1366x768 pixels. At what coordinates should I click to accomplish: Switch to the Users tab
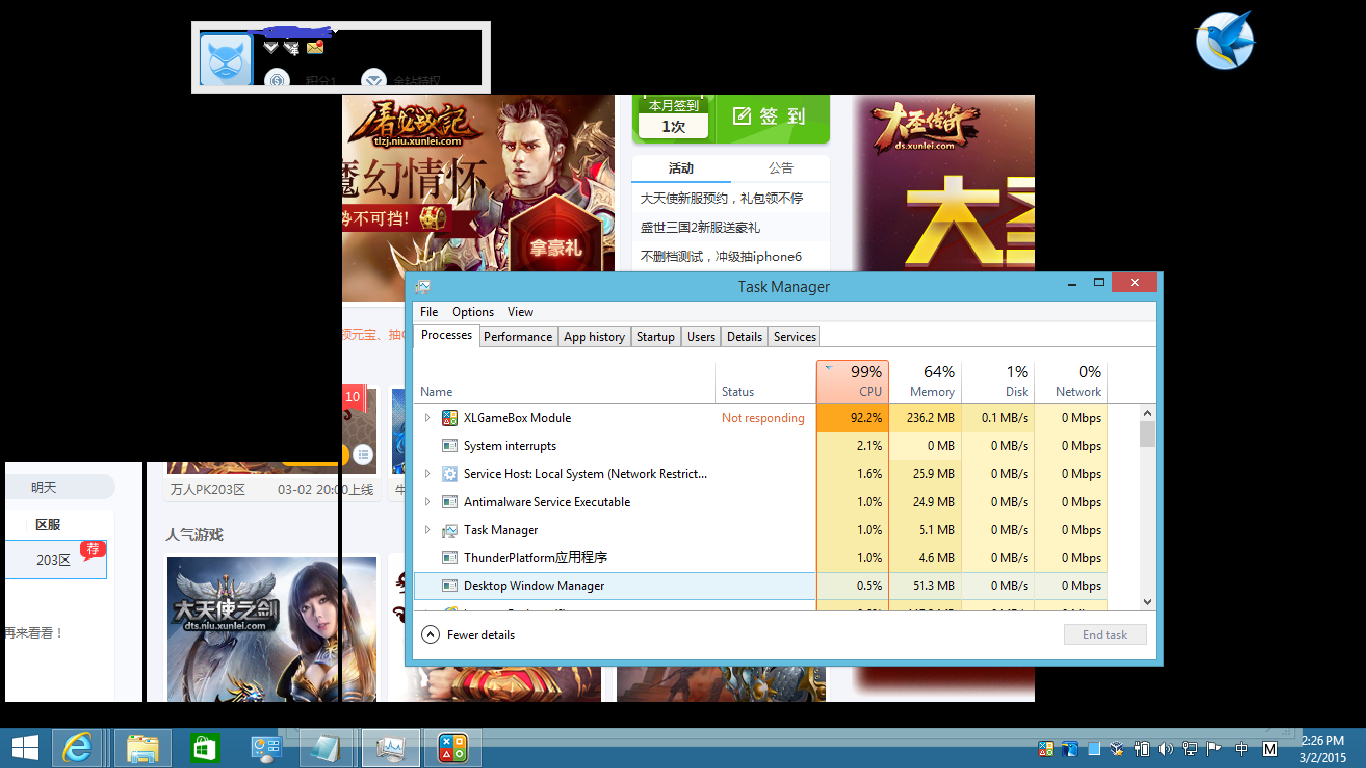click(x=701, y=337)
